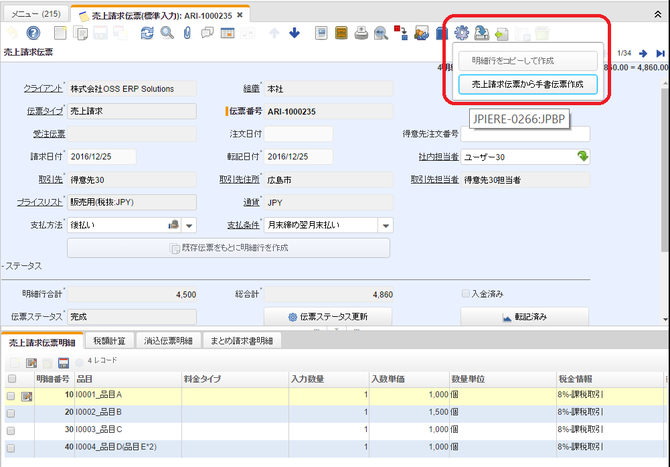Click the Print printer icon
Viewport: 670px width, 467px height.
(361, 33)
